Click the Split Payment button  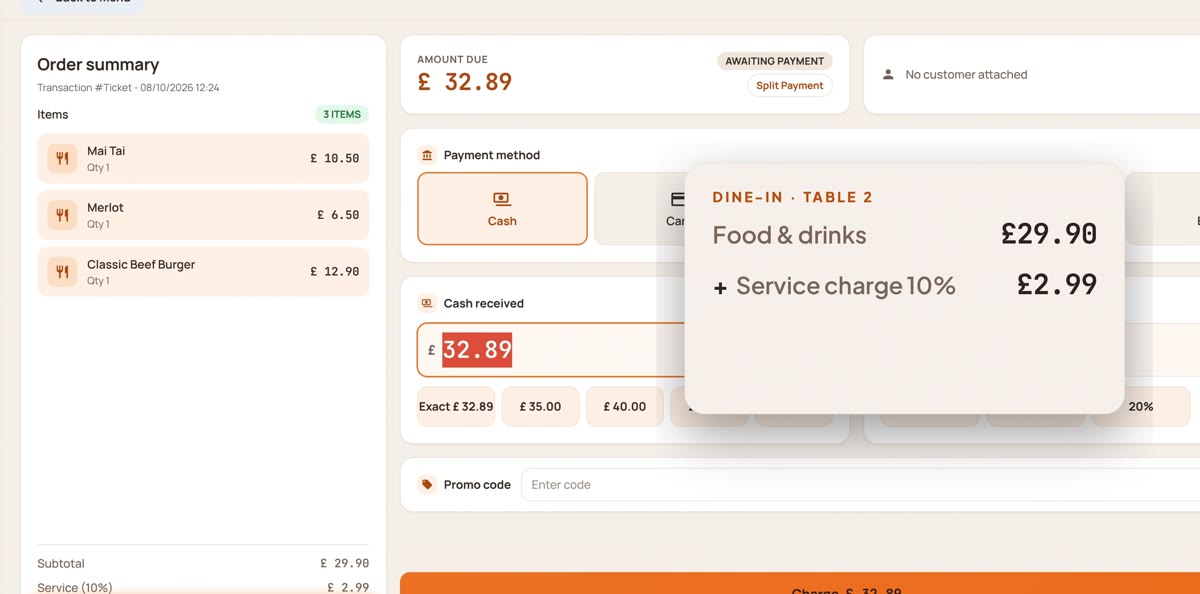tap(789, 86)
